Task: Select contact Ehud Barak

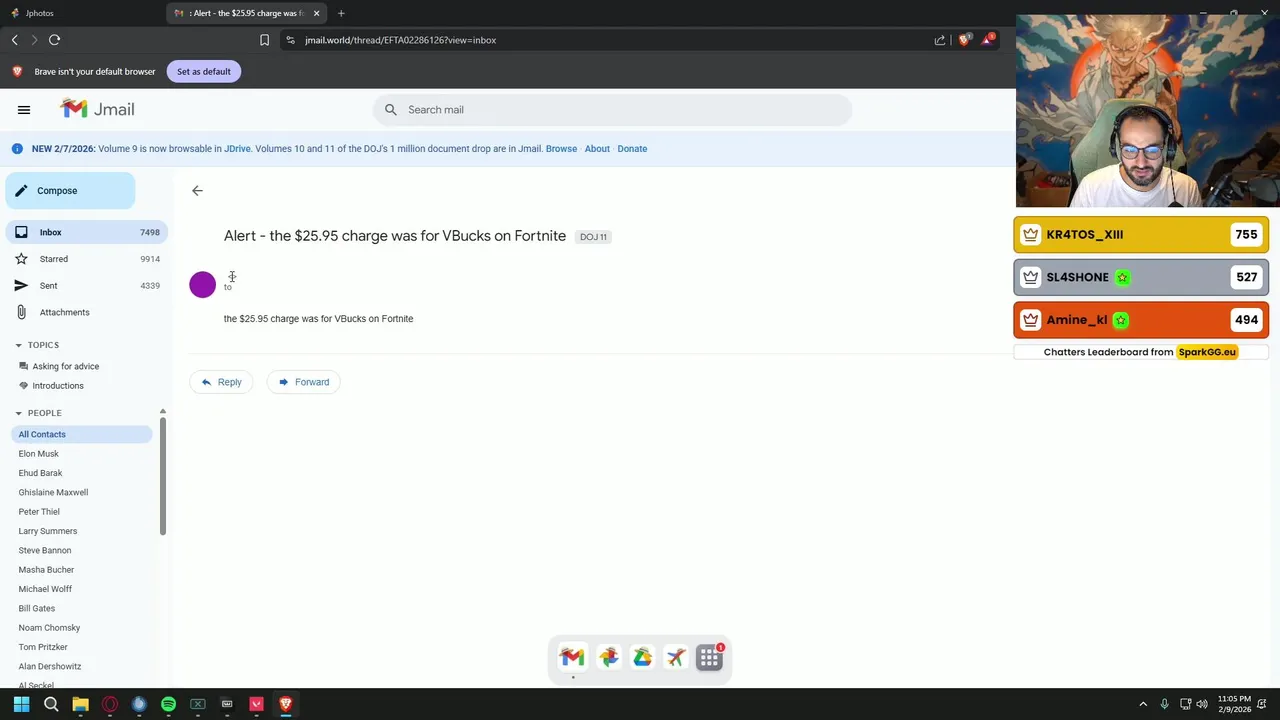Action: pos(40,473)
